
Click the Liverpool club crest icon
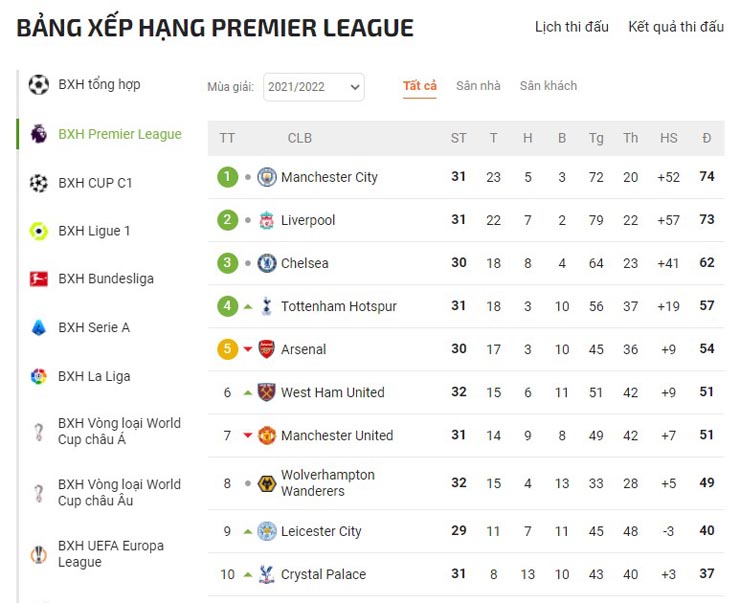point(267,220)
